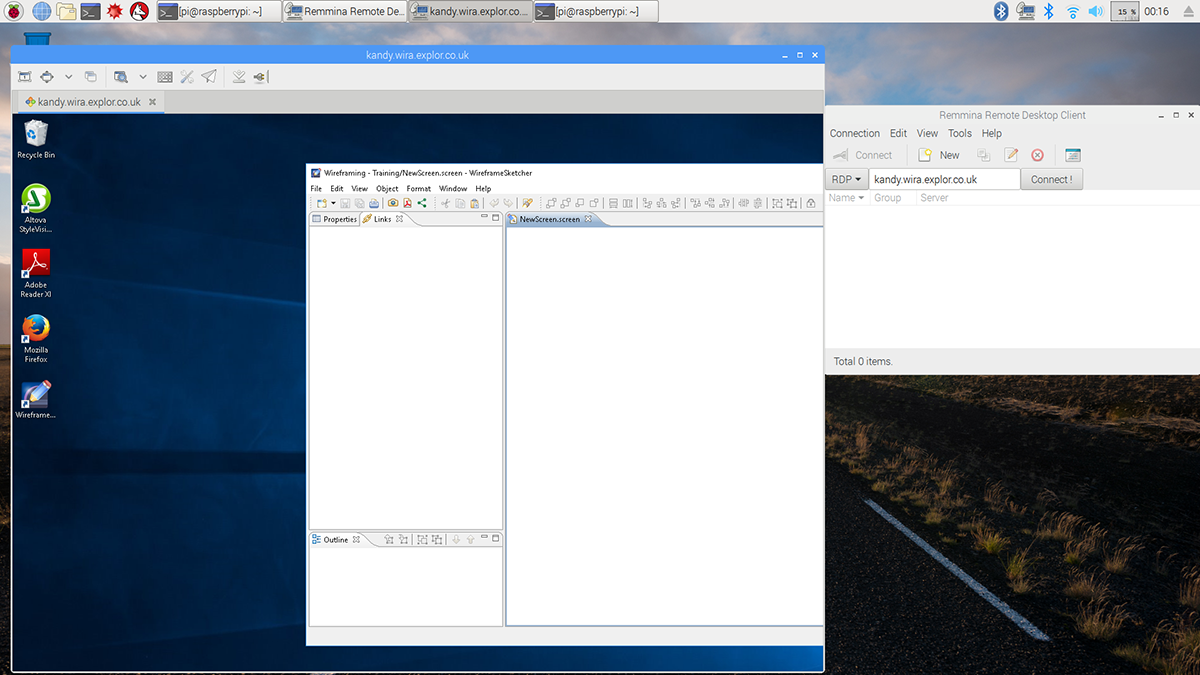This screenshot has width=1200, height=675.
Task: Open Window menu in WireframeSketcher
Action: point(453,188)
